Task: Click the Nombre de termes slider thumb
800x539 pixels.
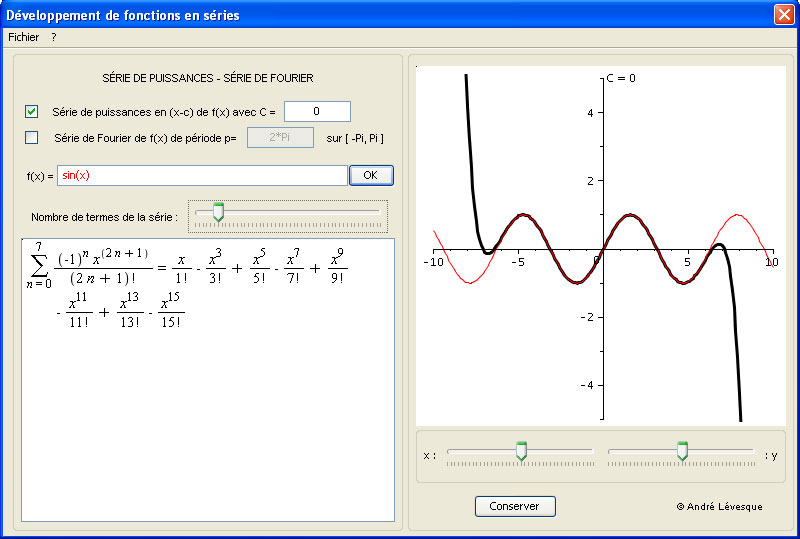Action: [218, 212]
